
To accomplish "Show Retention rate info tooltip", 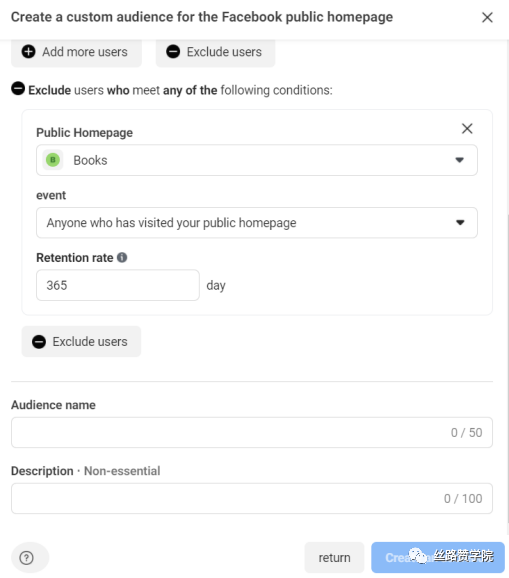I will pyautogui.click(x=122, y=257).
